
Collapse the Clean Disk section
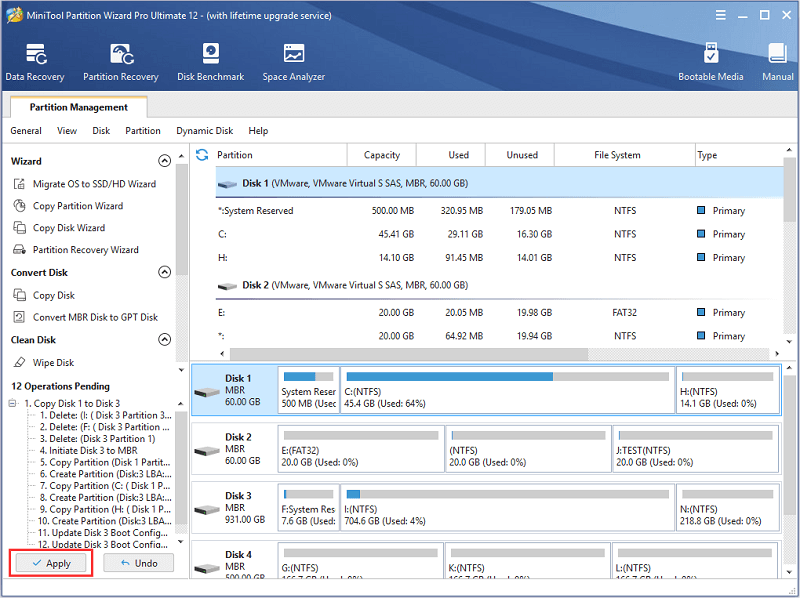[164, 339]
